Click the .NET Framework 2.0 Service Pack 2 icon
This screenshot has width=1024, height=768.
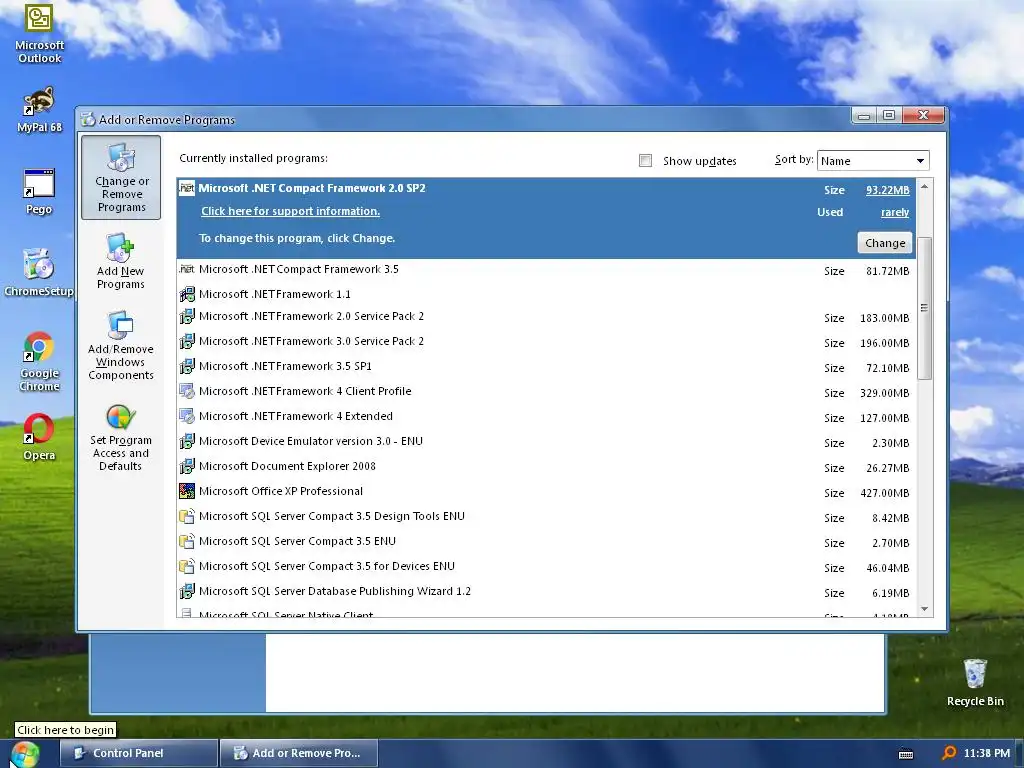tap(187, 317)
